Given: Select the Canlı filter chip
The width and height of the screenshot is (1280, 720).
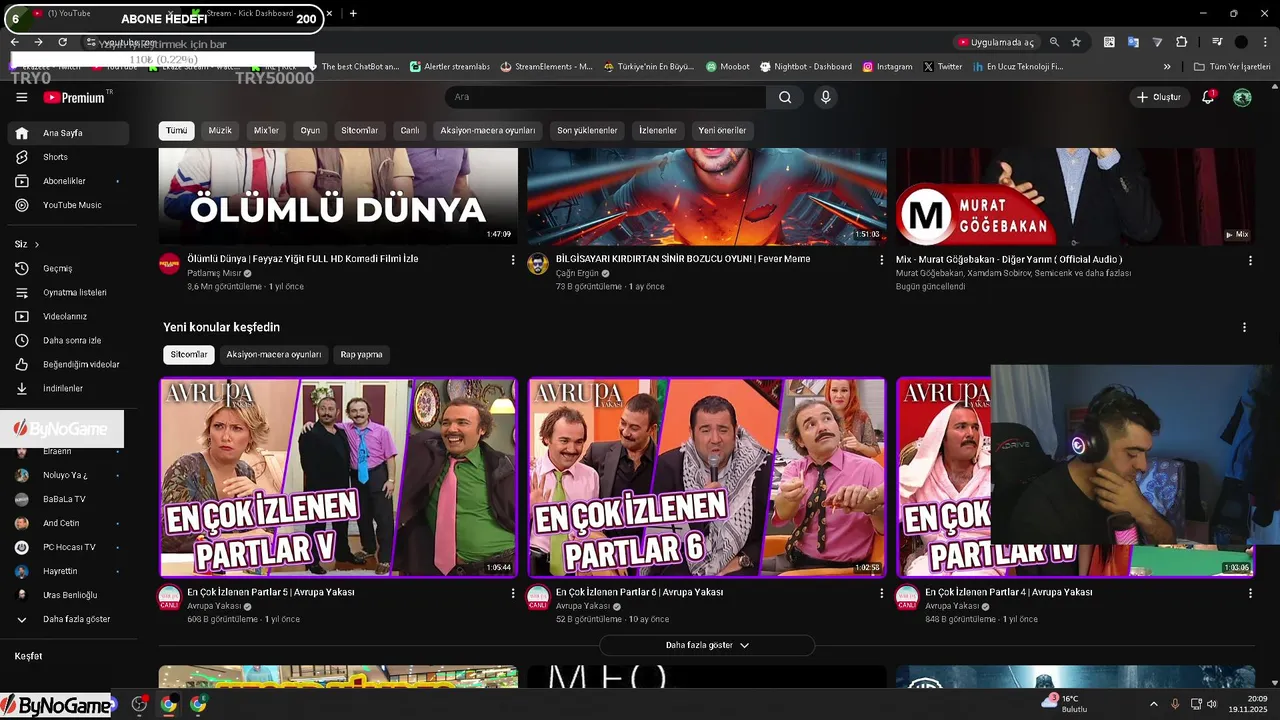Looking at the screenshot, I should tap(410, 131).
